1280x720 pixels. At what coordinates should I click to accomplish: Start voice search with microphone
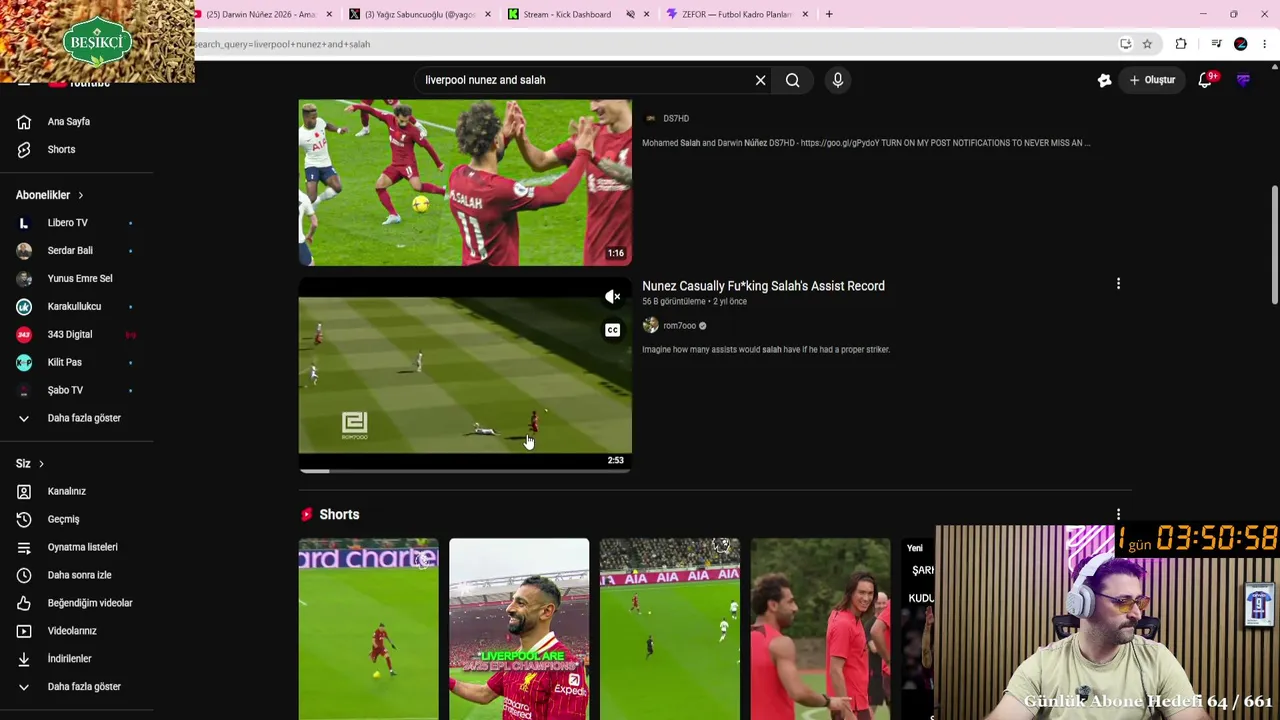(x=838, y=80)
